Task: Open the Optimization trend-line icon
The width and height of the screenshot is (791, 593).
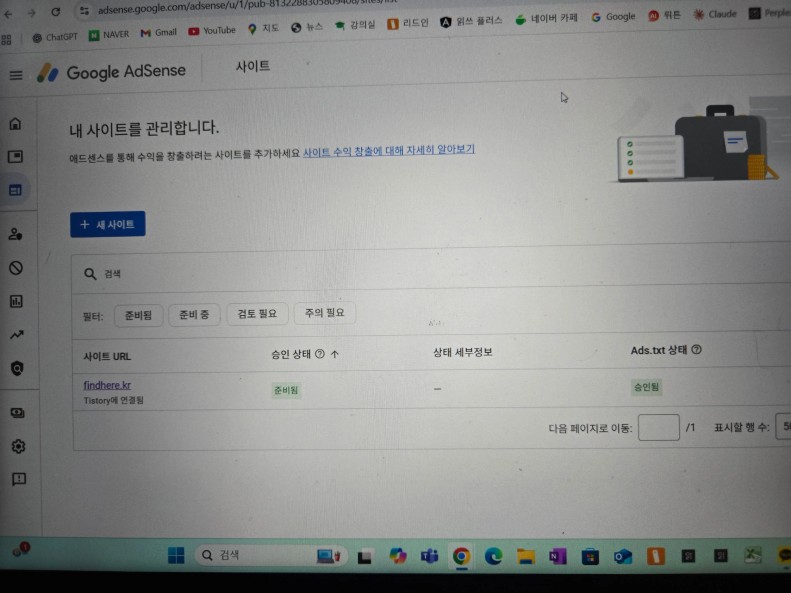Action: (x=17, y=334)
